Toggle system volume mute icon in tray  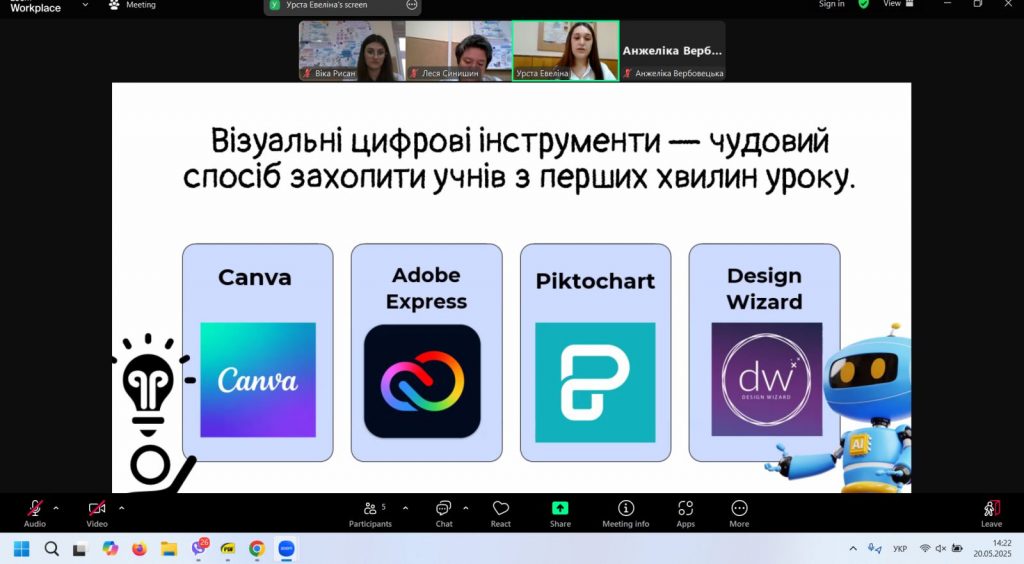(940, 549)
